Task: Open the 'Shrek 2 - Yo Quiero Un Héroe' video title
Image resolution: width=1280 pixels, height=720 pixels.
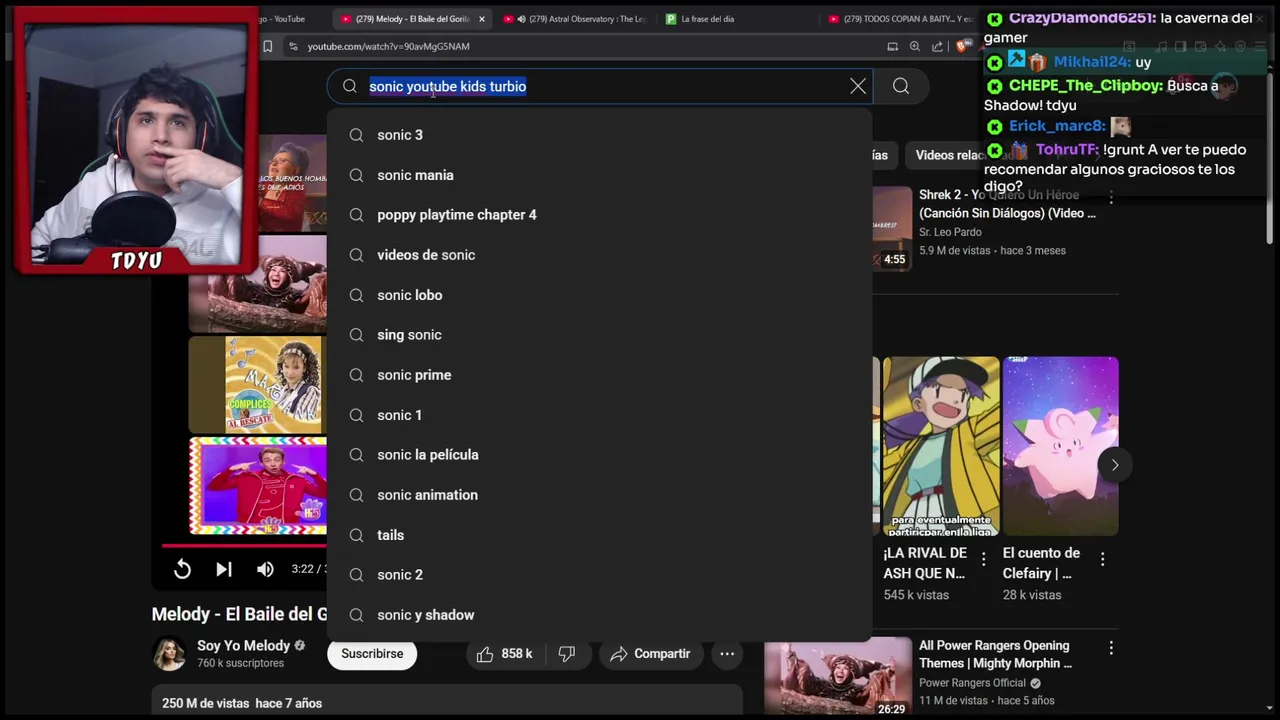Action: coord(1007,204)
